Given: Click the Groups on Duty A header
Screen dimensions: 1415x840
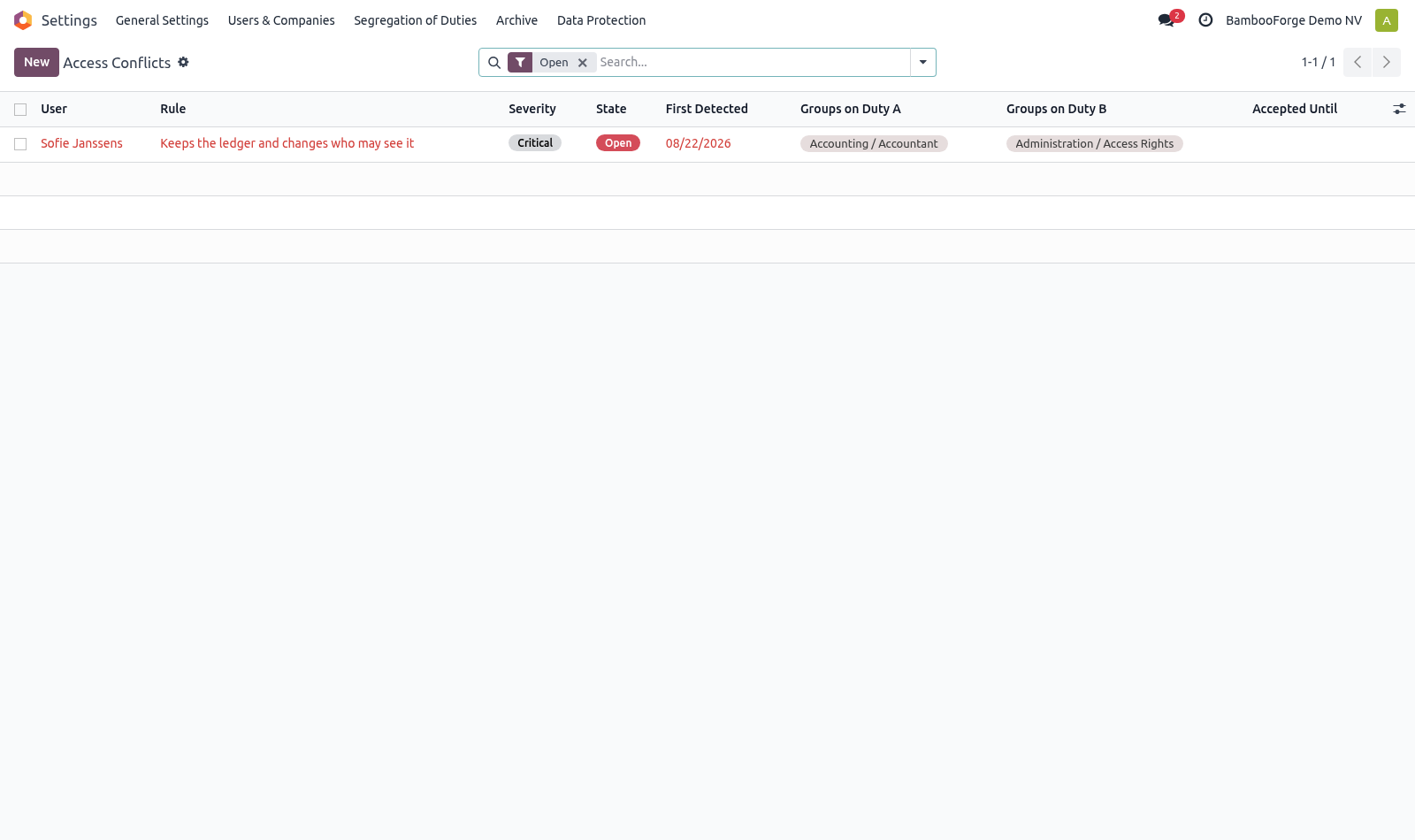Looking at the screenshot, I should coord(851,109).
